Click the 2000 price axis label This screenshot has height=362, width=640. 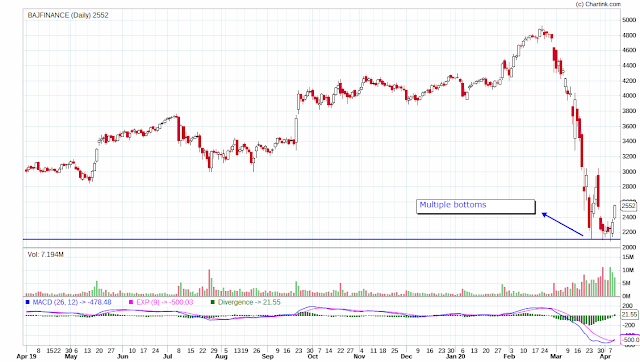[629, 248]
